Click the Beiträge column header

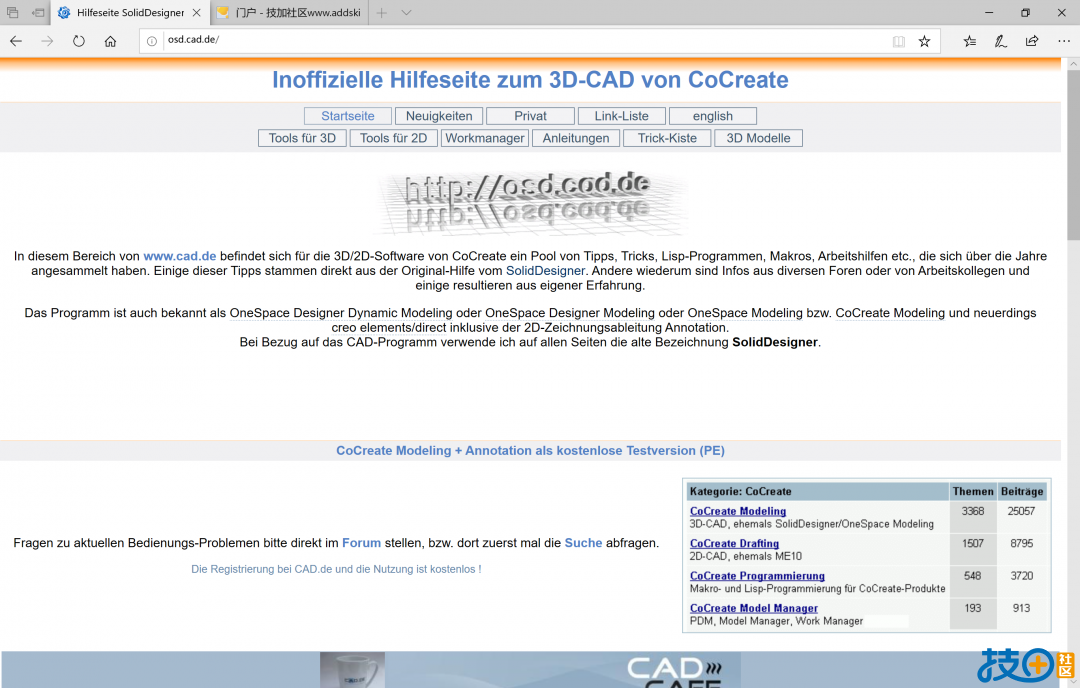pyautogui.click(x=1022, y=492)
